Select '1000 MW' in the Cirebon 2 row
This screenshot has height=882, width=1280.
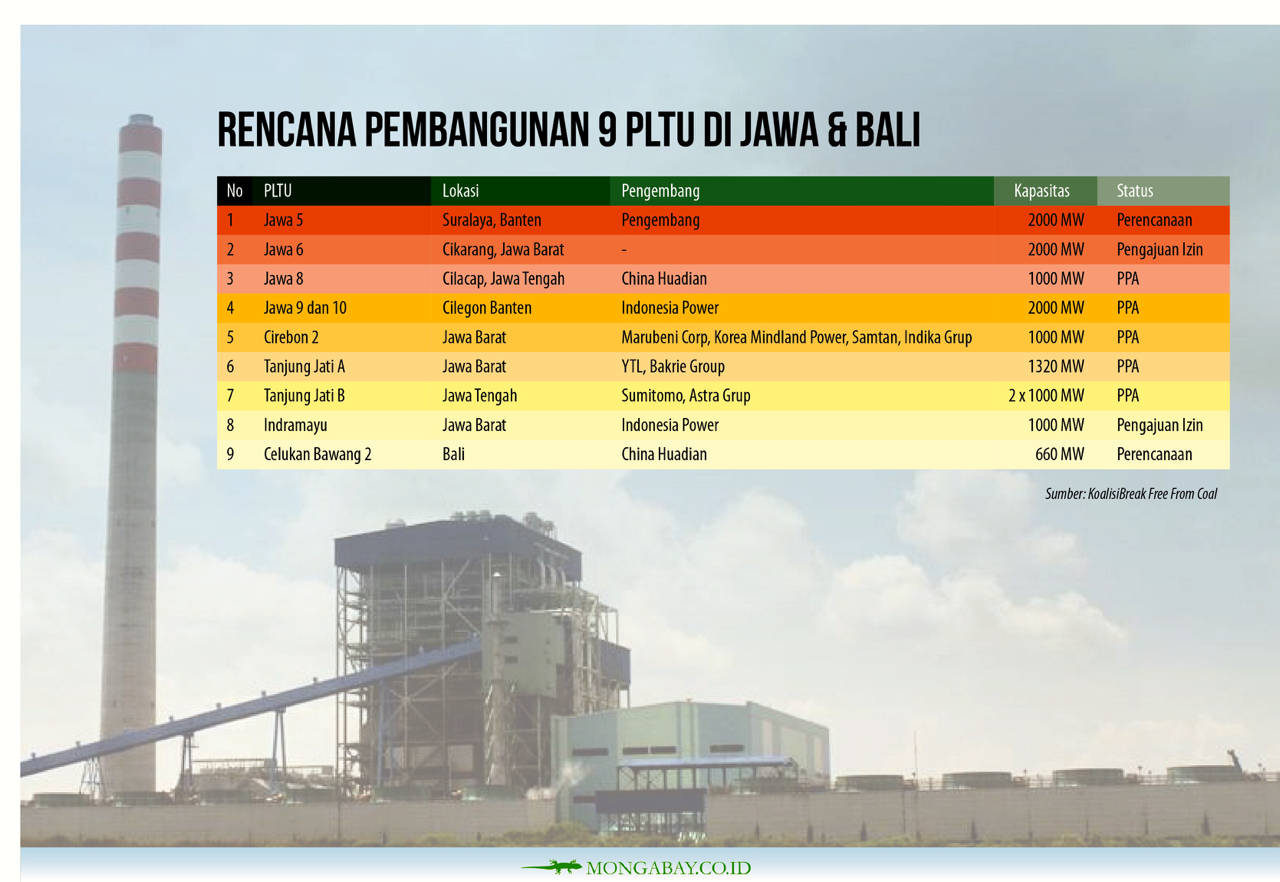pos(1056,337)
